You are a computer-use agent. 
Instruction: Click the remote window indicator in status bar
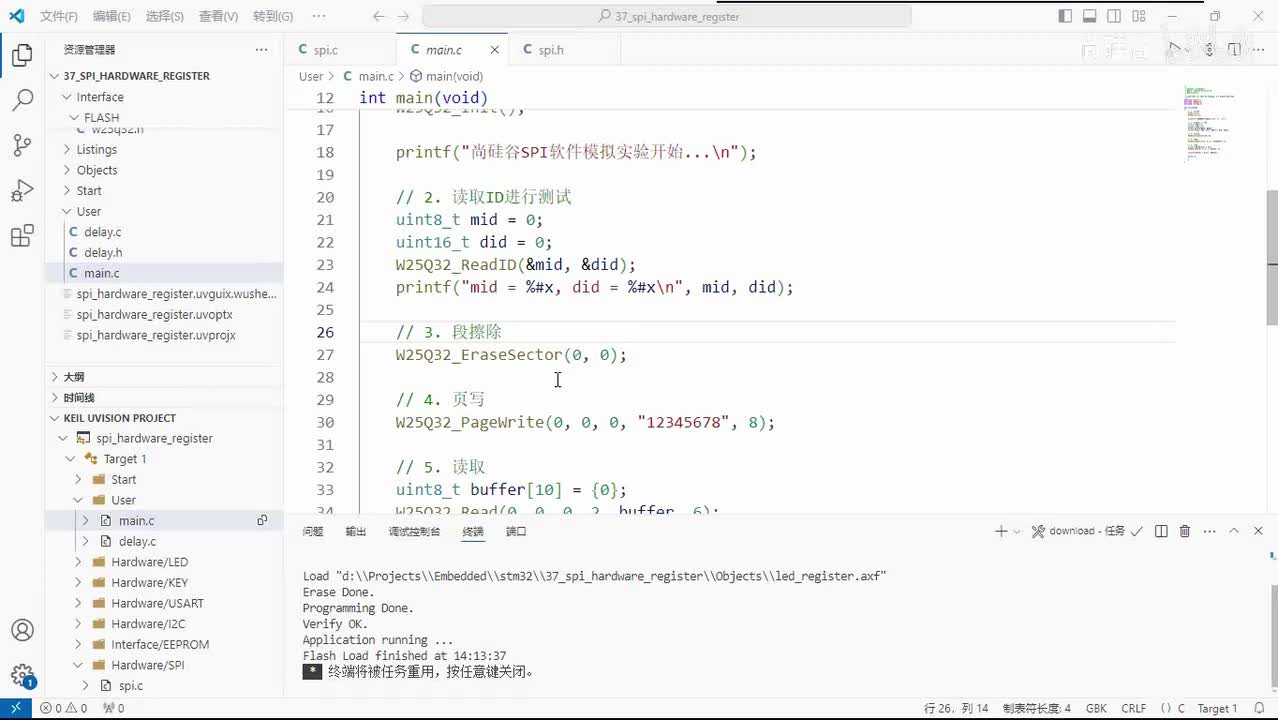pos(15,708)
